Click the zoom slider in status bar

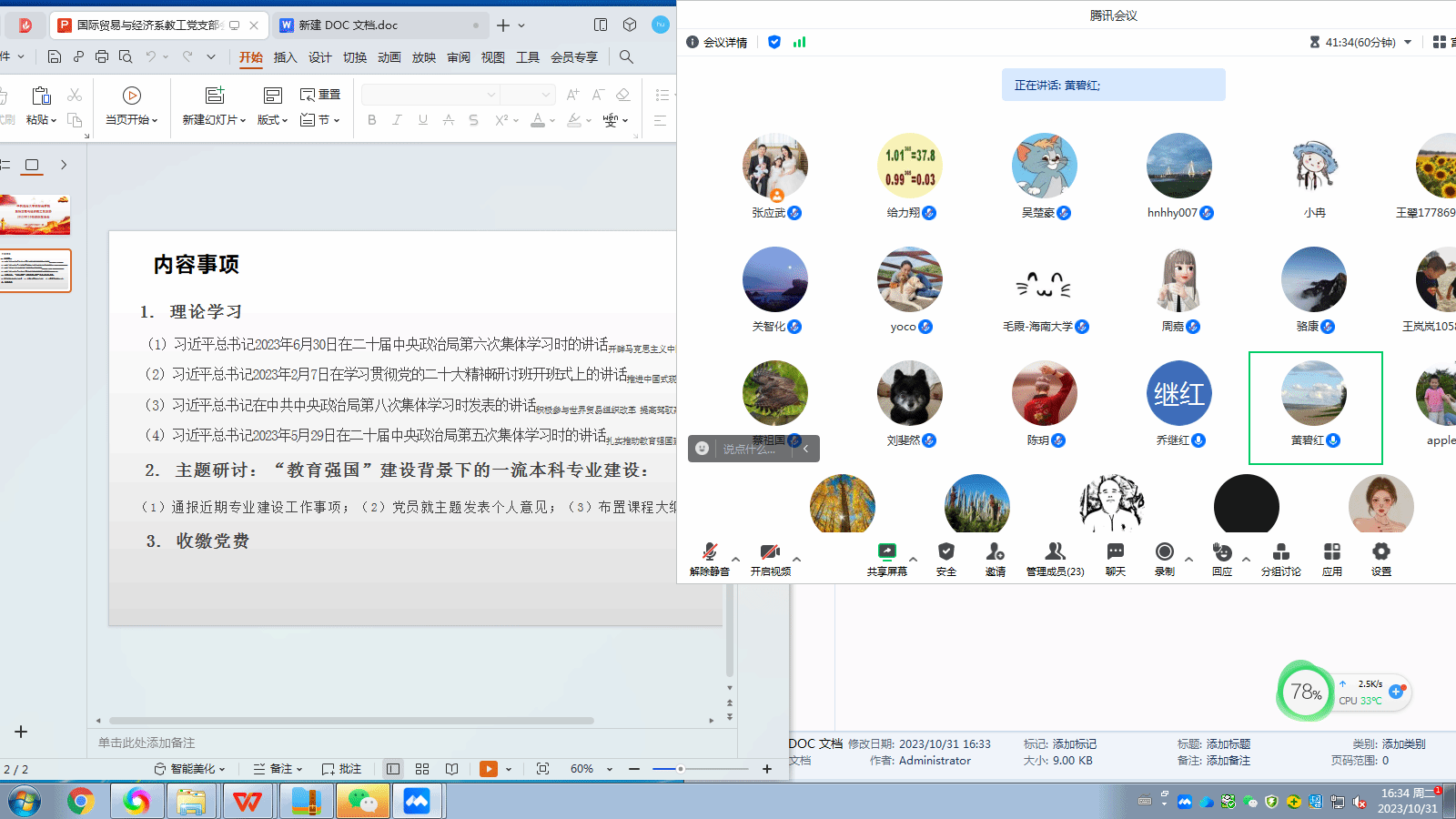pyautogui.click(x=680, y=769)
